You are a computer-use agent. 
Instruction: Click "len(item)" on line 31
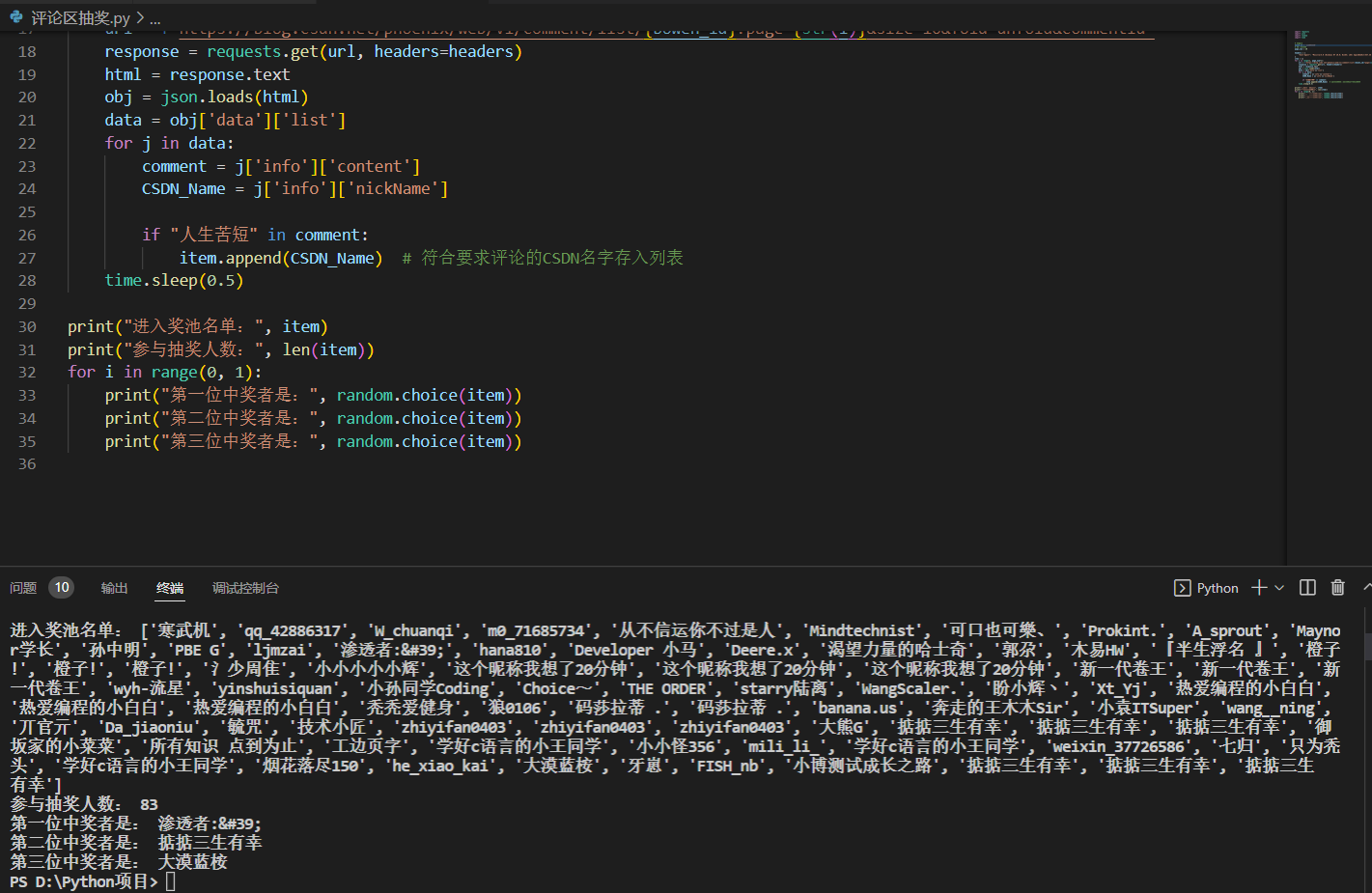[323, 349]
